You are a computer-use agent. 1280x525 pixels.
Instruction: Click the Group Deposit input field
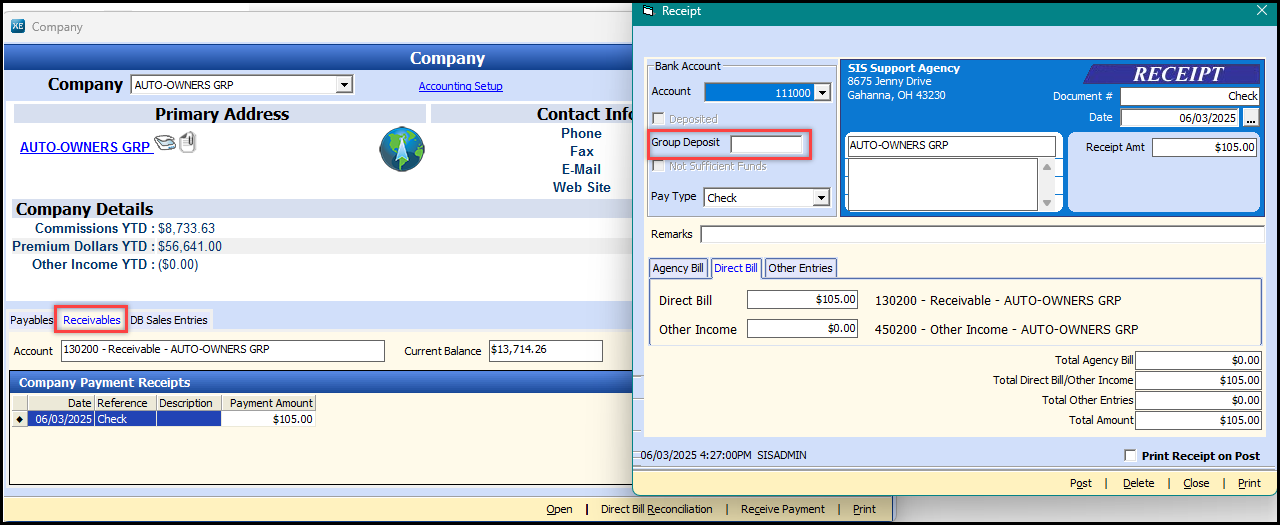pyautogui.click(x=766, y=144)
